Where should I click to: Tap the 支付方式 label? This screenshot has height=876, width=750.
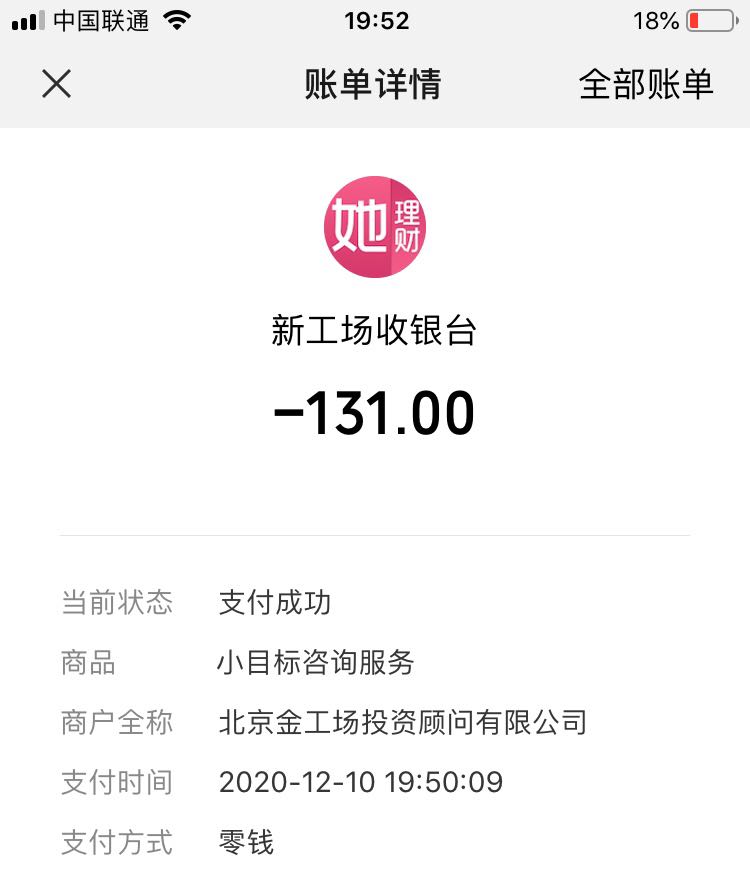point(117,842)
